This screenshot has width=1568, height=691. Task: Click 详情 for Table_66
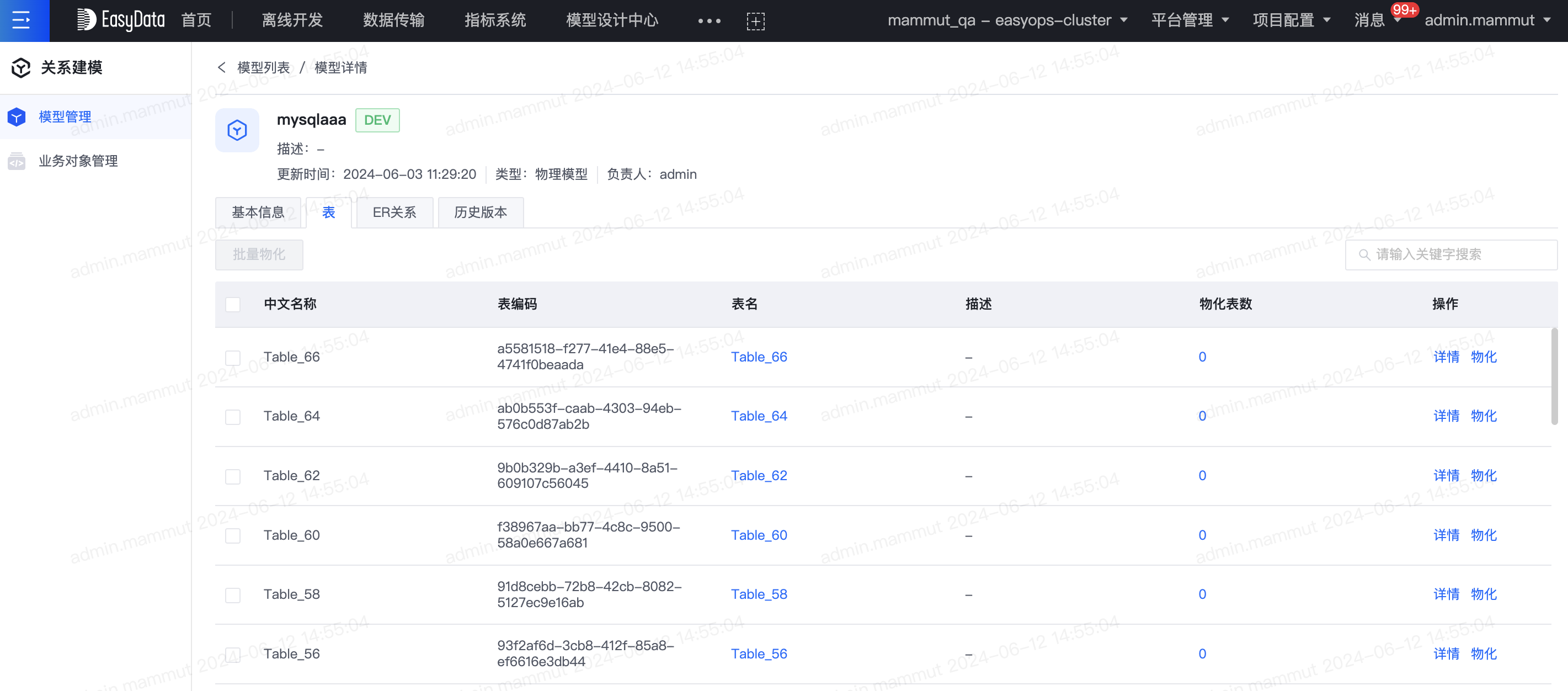click(x=1446, y=357)
